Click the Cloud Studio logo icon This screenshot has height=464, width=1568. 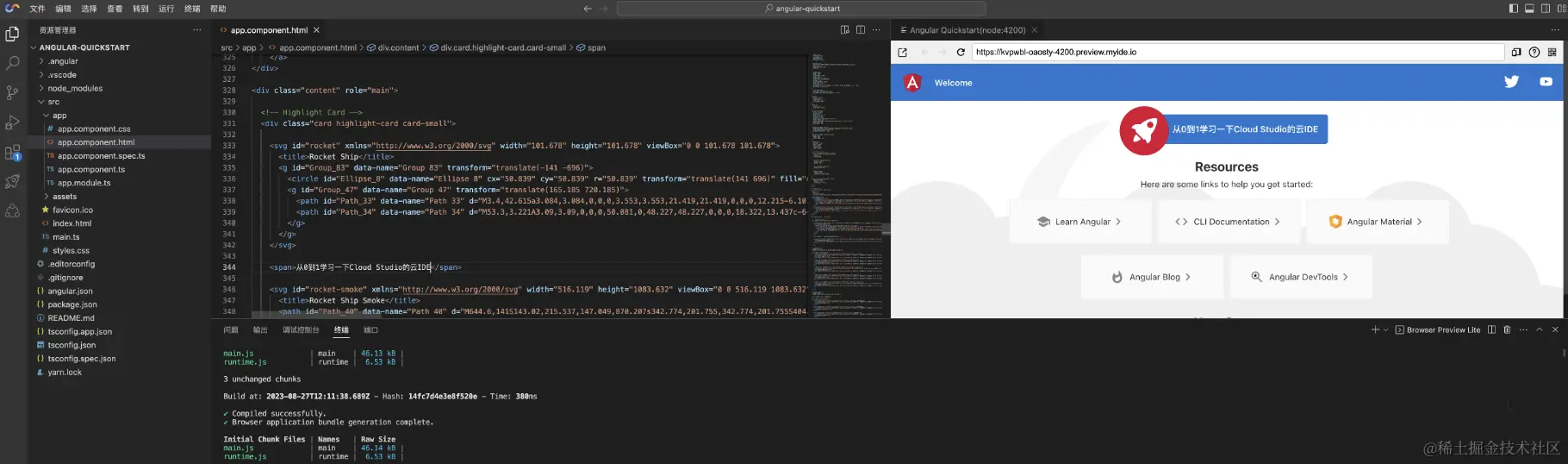point(12,8)
